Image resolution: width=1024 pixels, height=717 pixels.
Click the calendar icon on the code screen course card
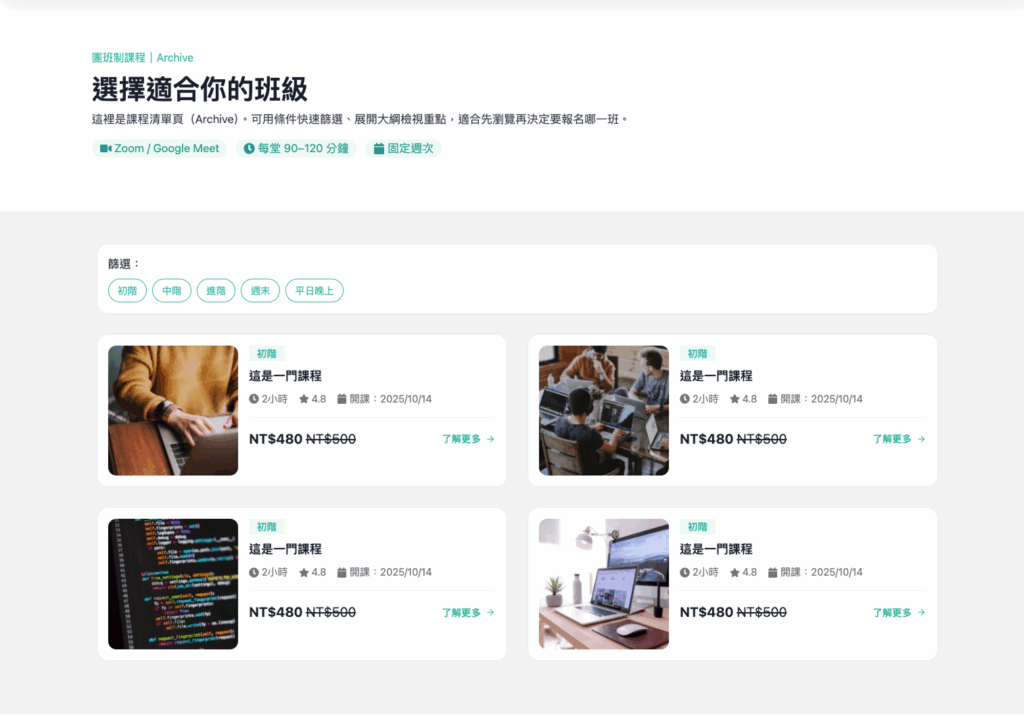click(x=342, y=573)
